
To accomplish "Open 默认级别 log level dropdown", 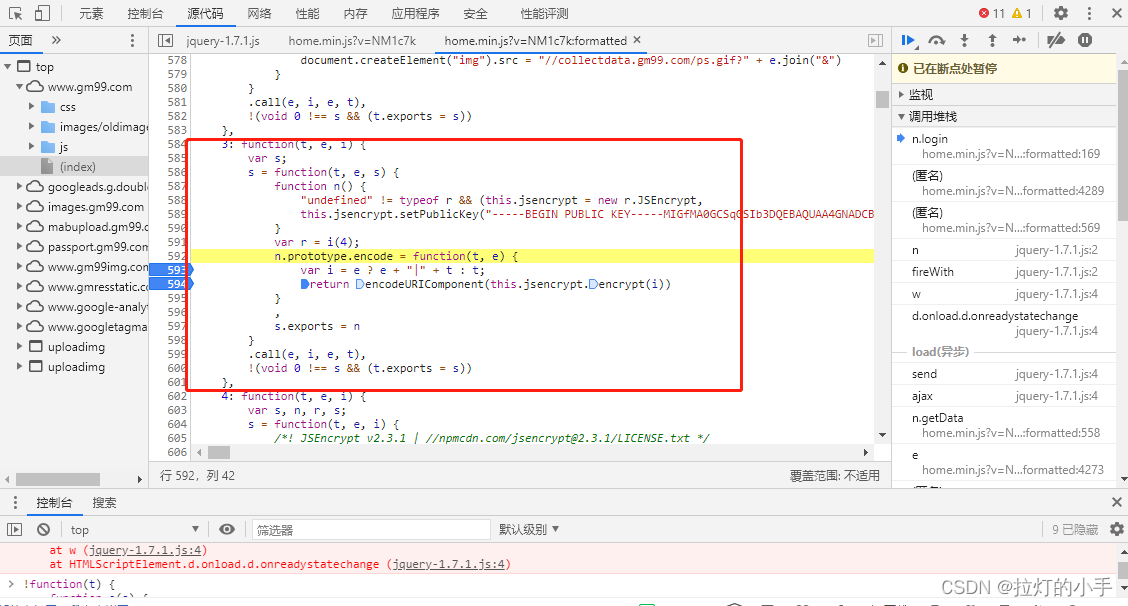I will click(529, 530).
